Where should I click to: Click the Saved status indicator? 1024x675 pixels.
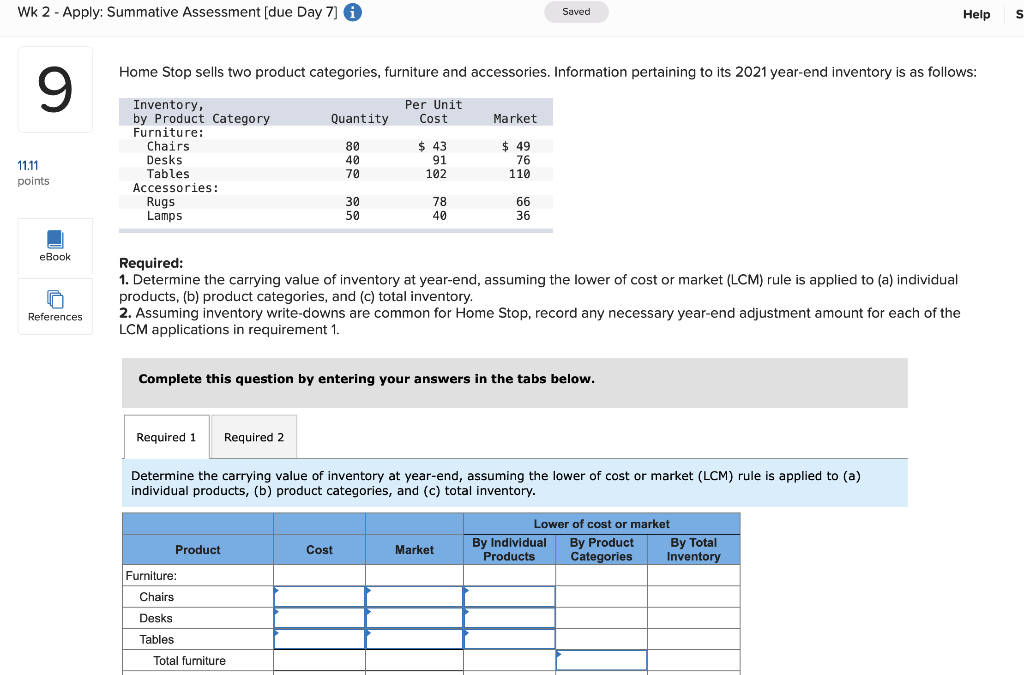[x=576, y=13]
